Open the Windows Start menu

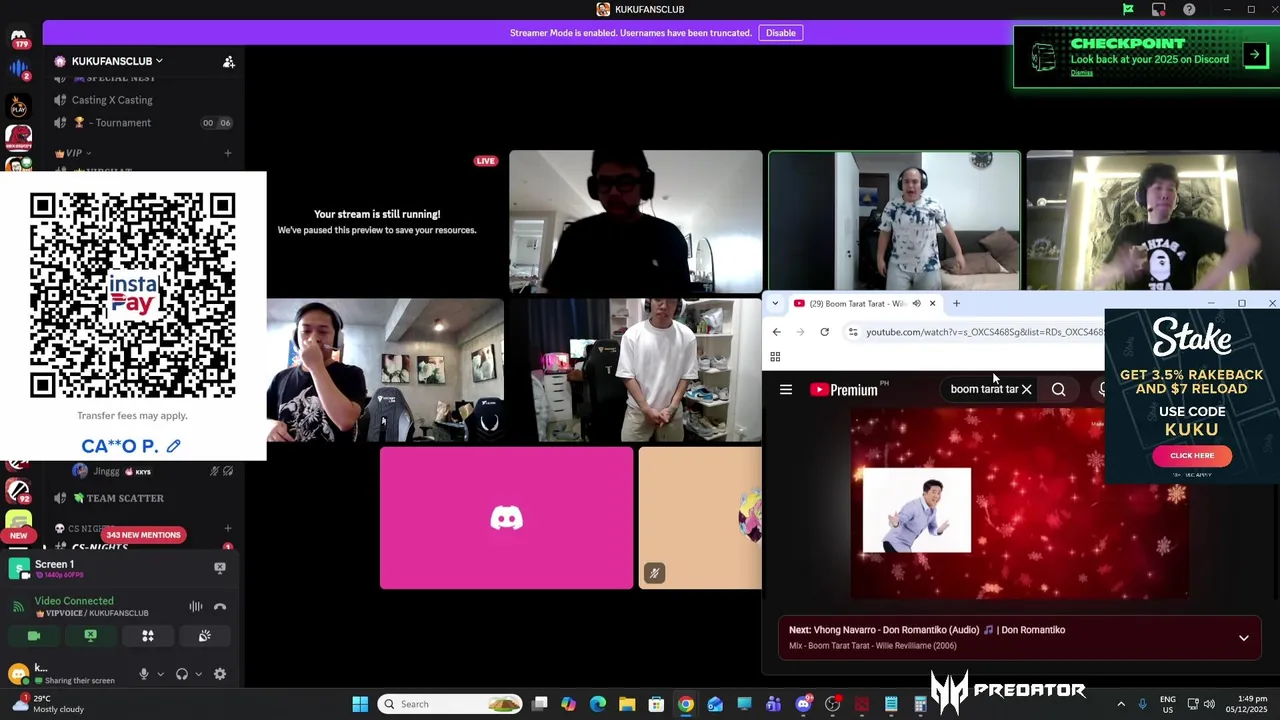[360, 704]
